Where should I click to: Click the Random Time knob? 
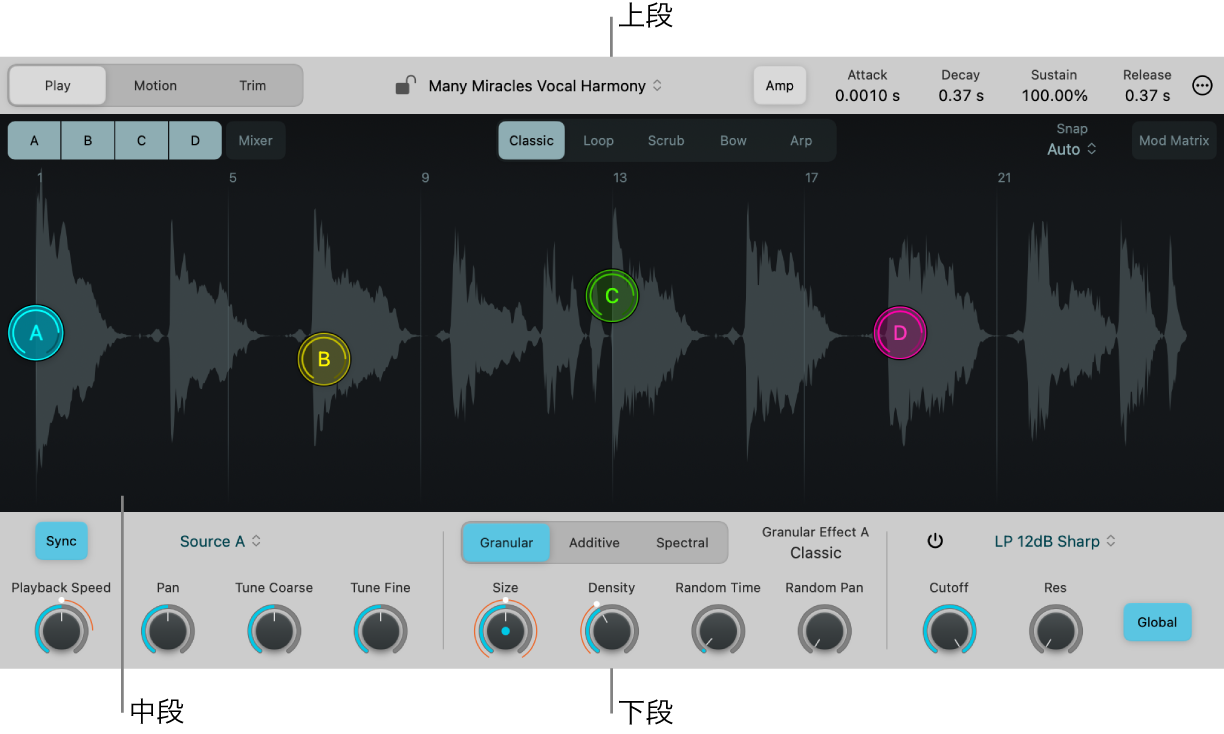718,632
